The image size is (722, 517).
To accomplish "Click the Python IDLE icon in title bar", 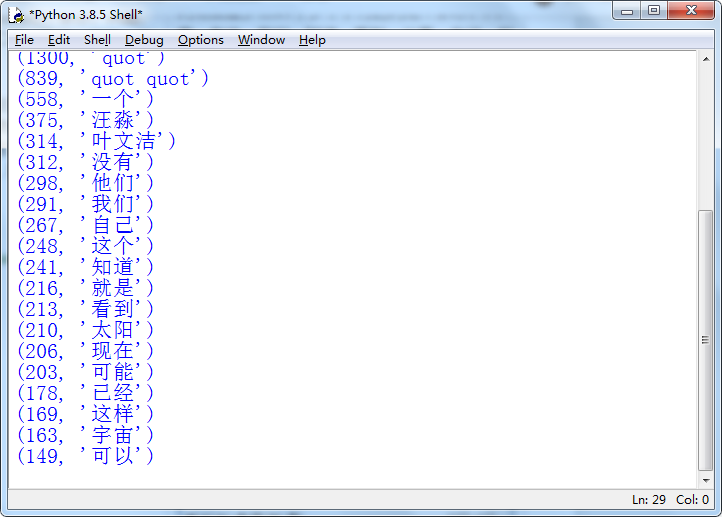I will coord(17,15).
